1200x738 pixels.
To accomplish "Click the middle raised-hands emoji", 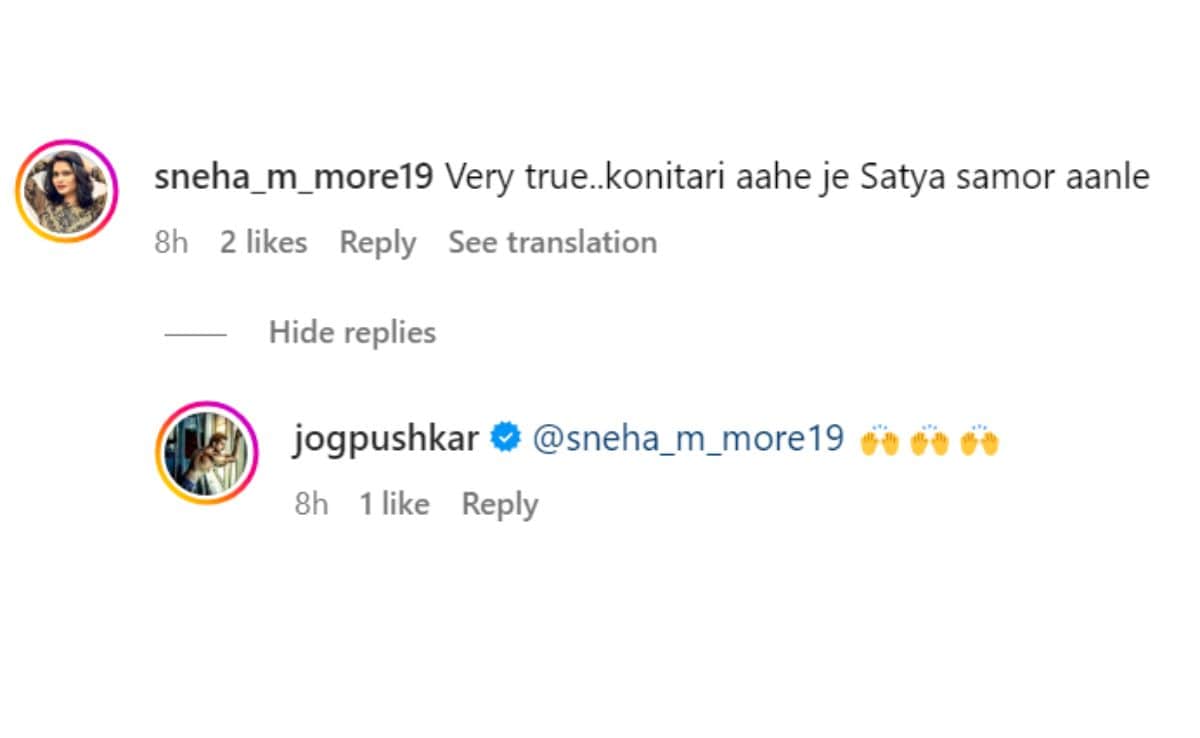I will pos(930,439).
